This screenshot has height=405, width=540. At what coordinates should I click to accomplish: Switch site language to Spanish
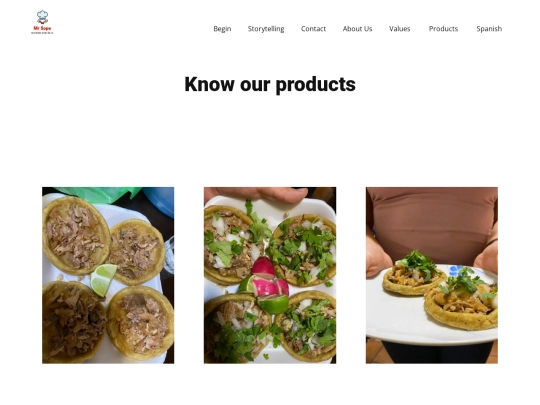[x=489, y=29]
